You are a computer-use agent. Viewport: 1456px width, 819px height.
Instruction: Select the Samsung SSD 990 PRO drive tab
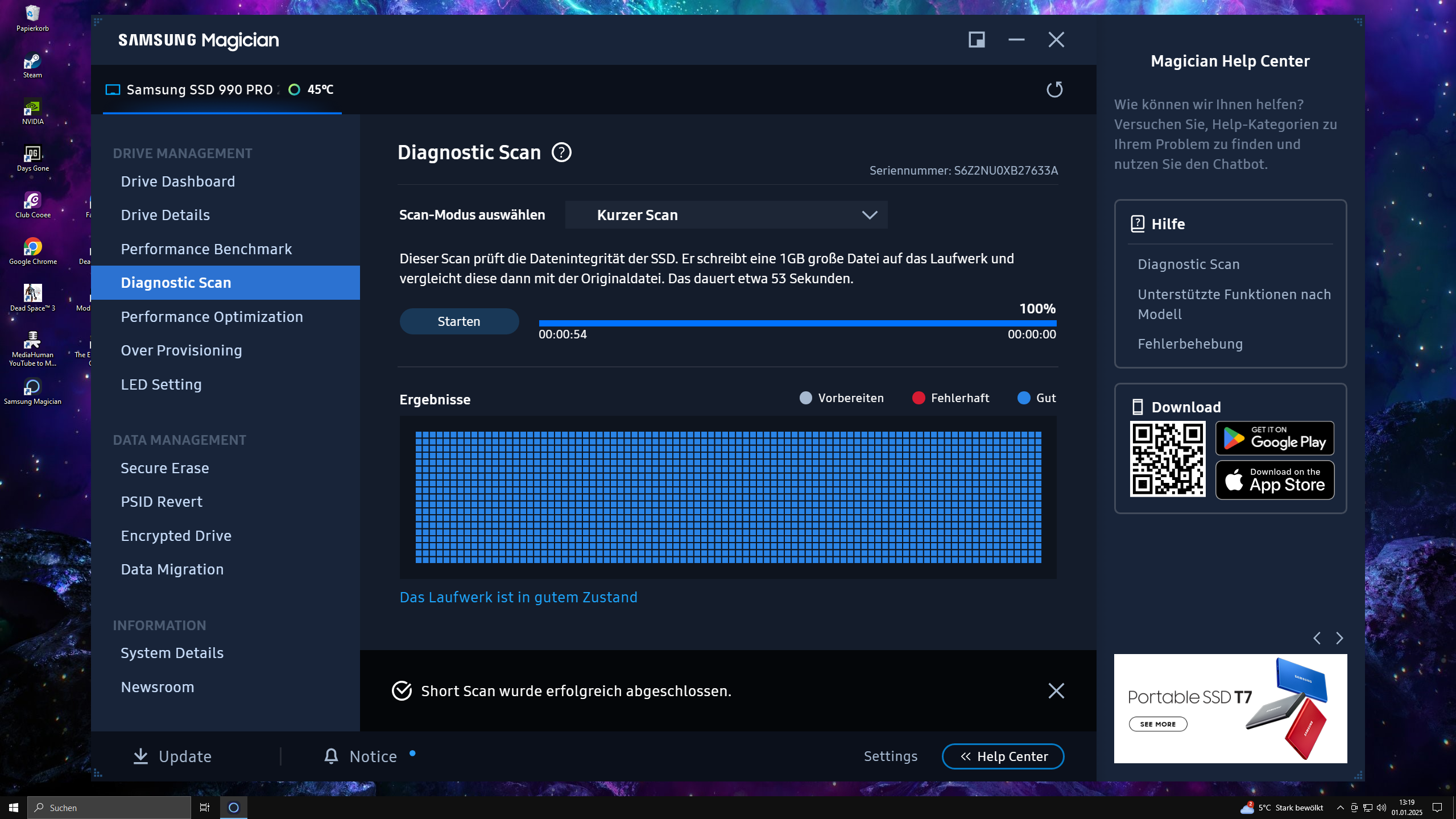click(200, 89)
